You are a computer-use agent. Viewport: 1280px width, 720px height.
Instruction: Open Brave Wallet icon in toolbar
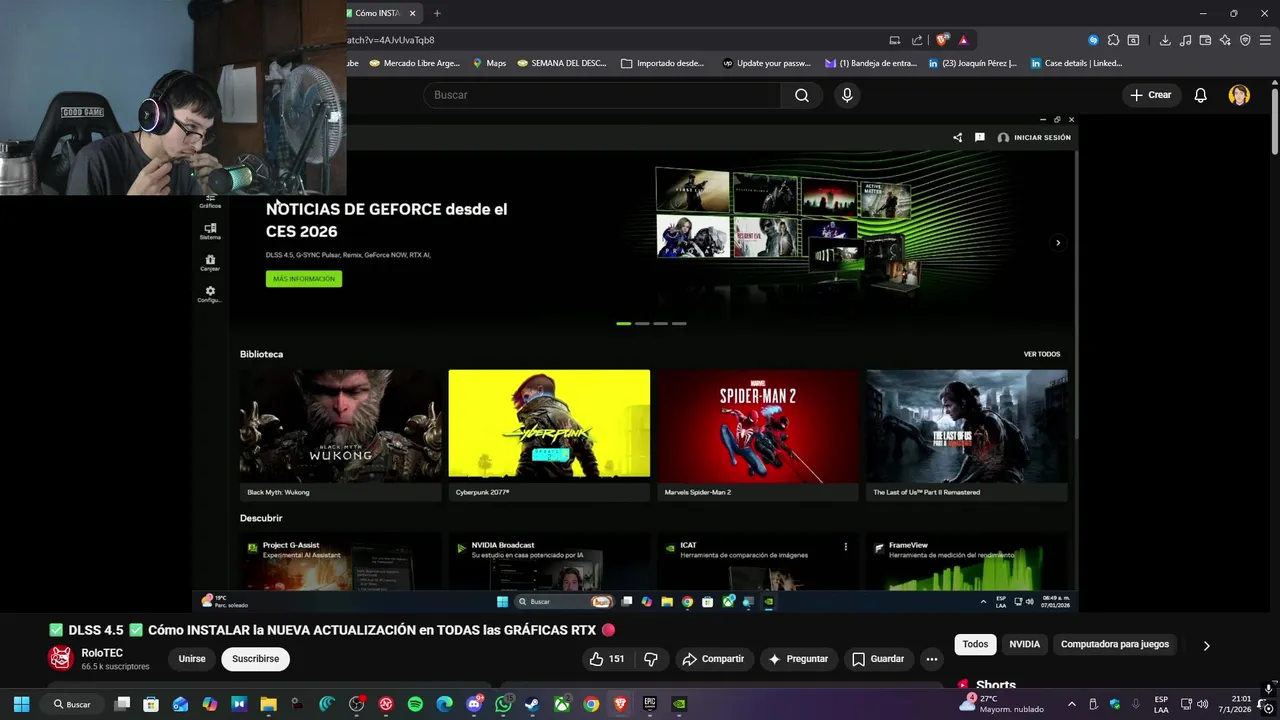pyautogui.click(x=1205, y=40)
